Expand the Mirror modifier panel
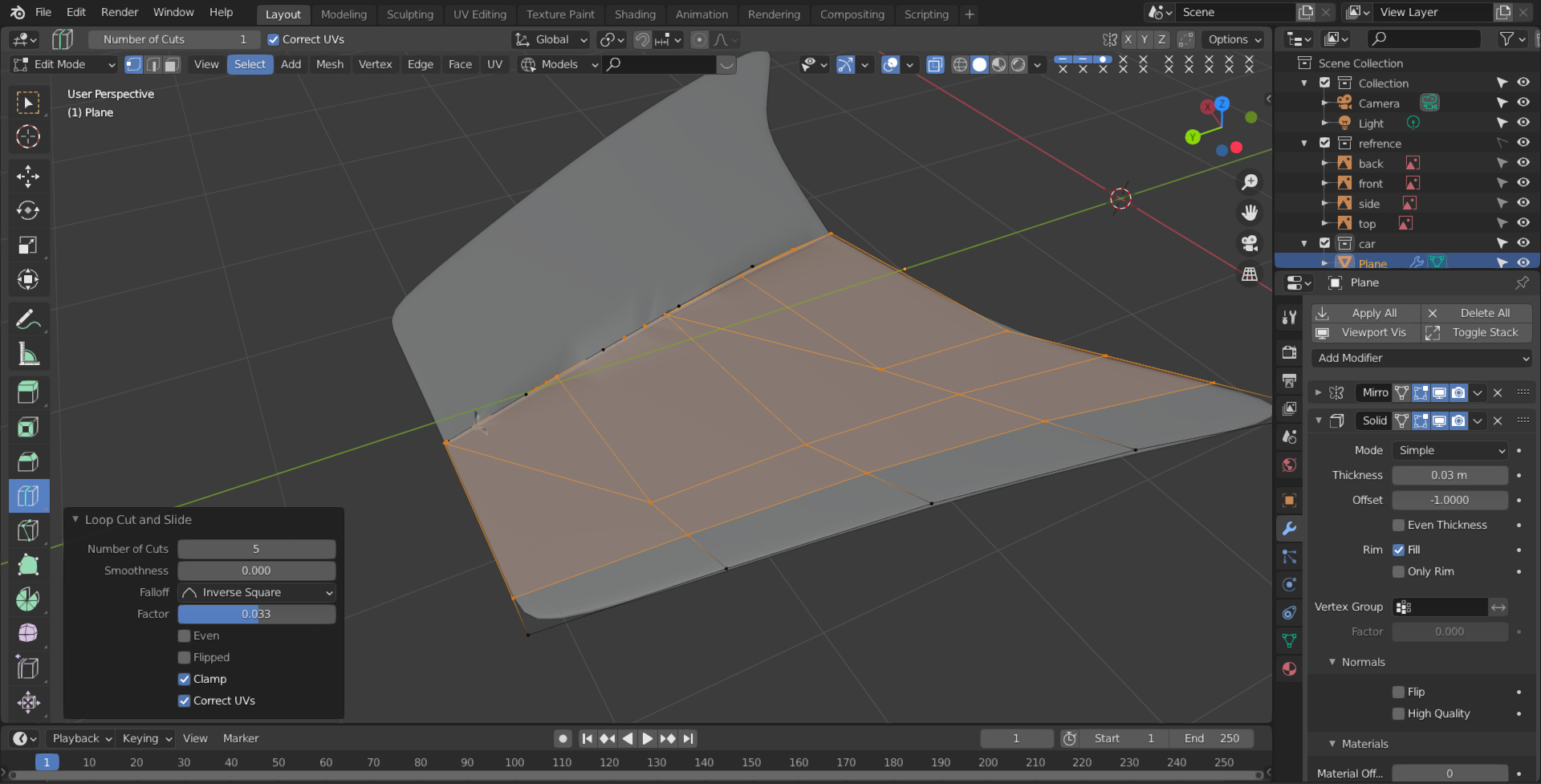1541x784 pixels. click(x=1317, y=392)
